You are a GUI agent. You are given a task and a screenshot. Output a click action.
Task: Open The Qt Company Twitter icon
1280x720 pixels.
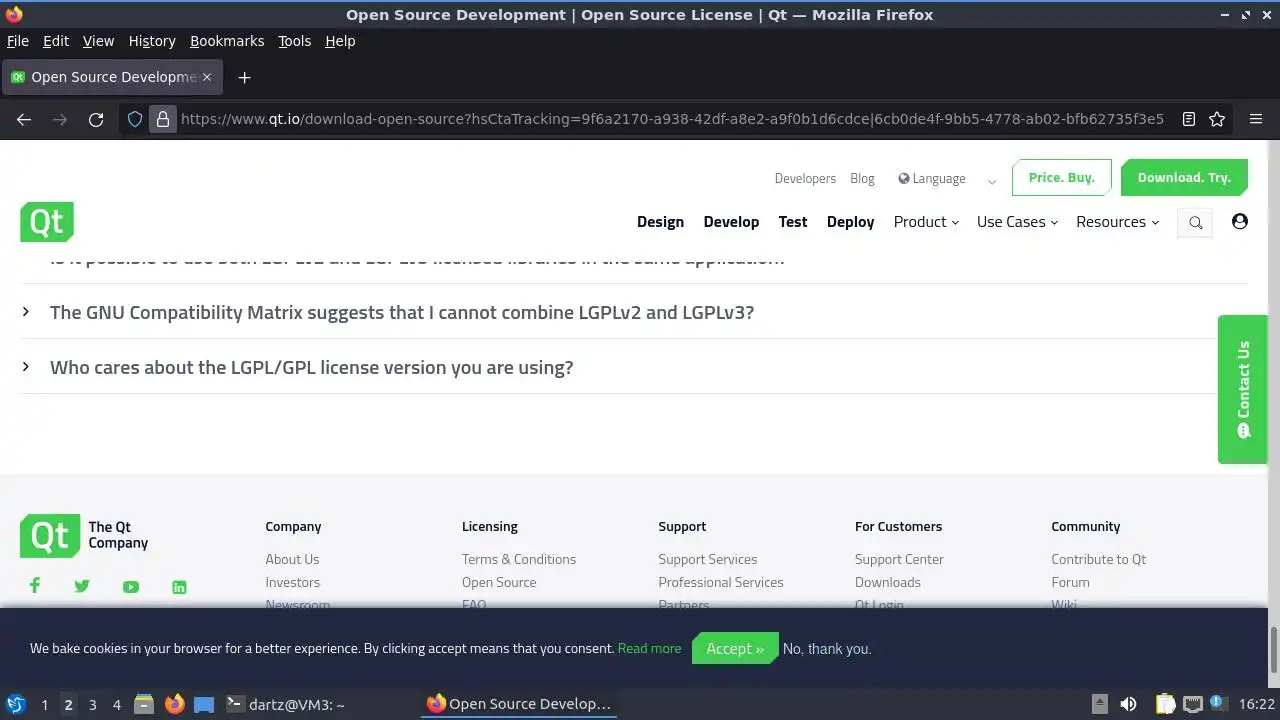pyautogui.click(x=82, y=586)
